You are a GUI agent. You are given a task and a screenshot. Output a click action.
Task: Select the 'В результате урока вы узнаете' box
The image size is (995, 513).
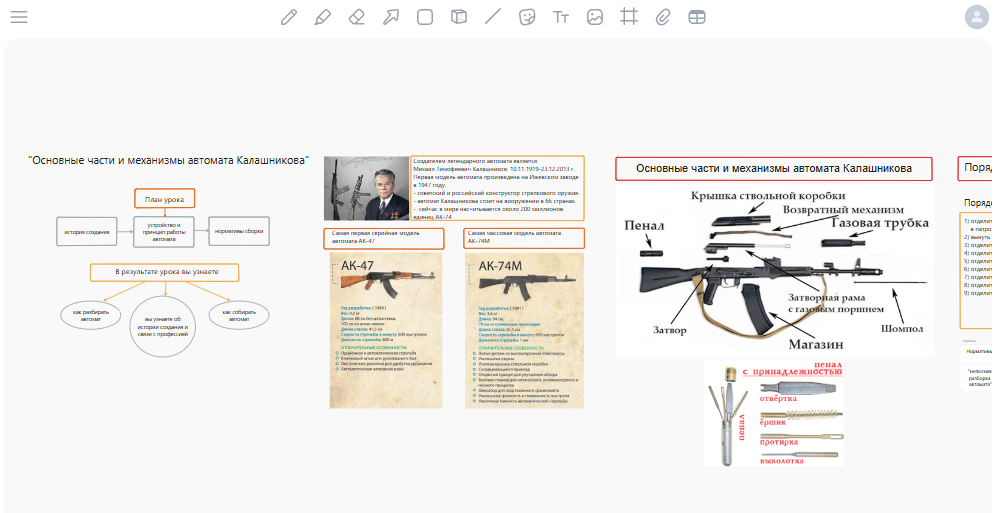pos(164,272)
